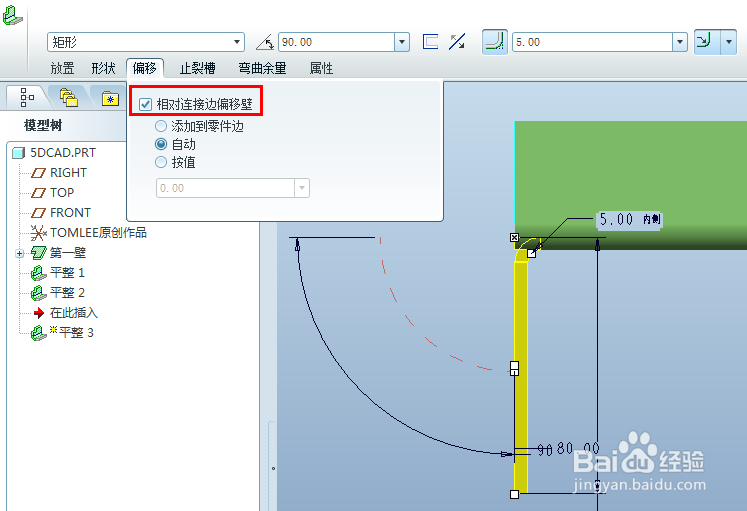The image size is (747, 511).
Task: Open the model tree tab icon
Action: pyautogui.click(x=27, y=97)
